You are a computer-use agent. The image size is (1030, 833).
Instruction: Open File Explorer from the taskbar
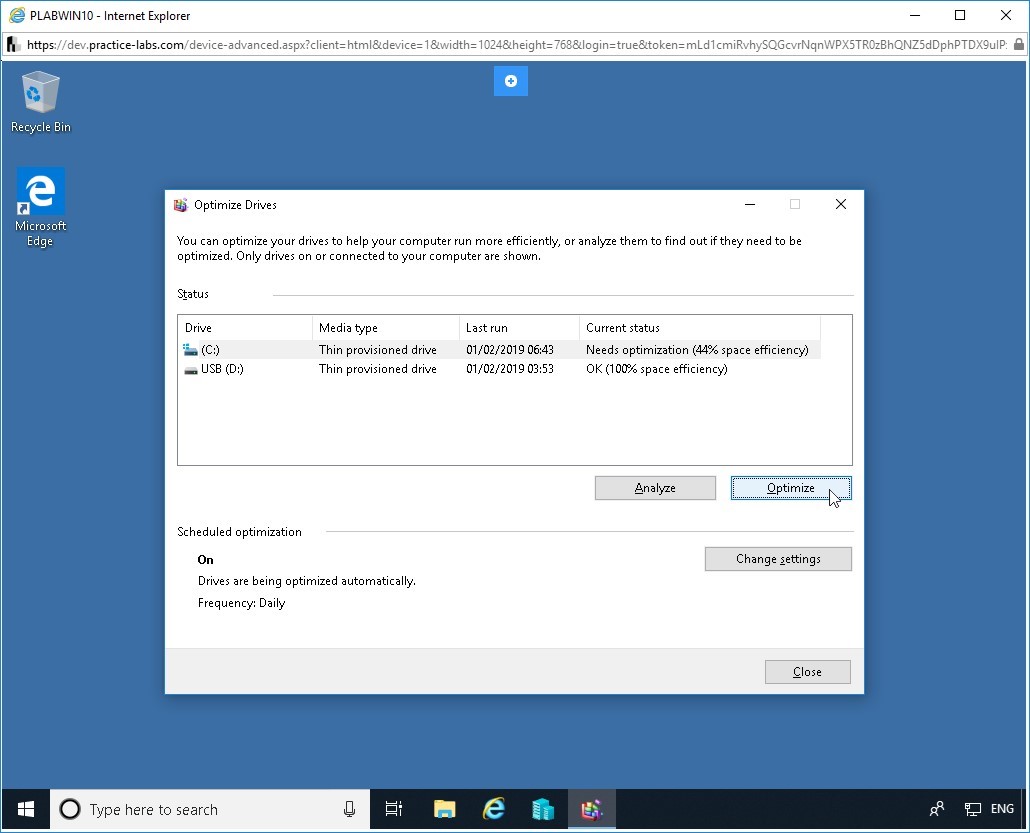point(445,809)
